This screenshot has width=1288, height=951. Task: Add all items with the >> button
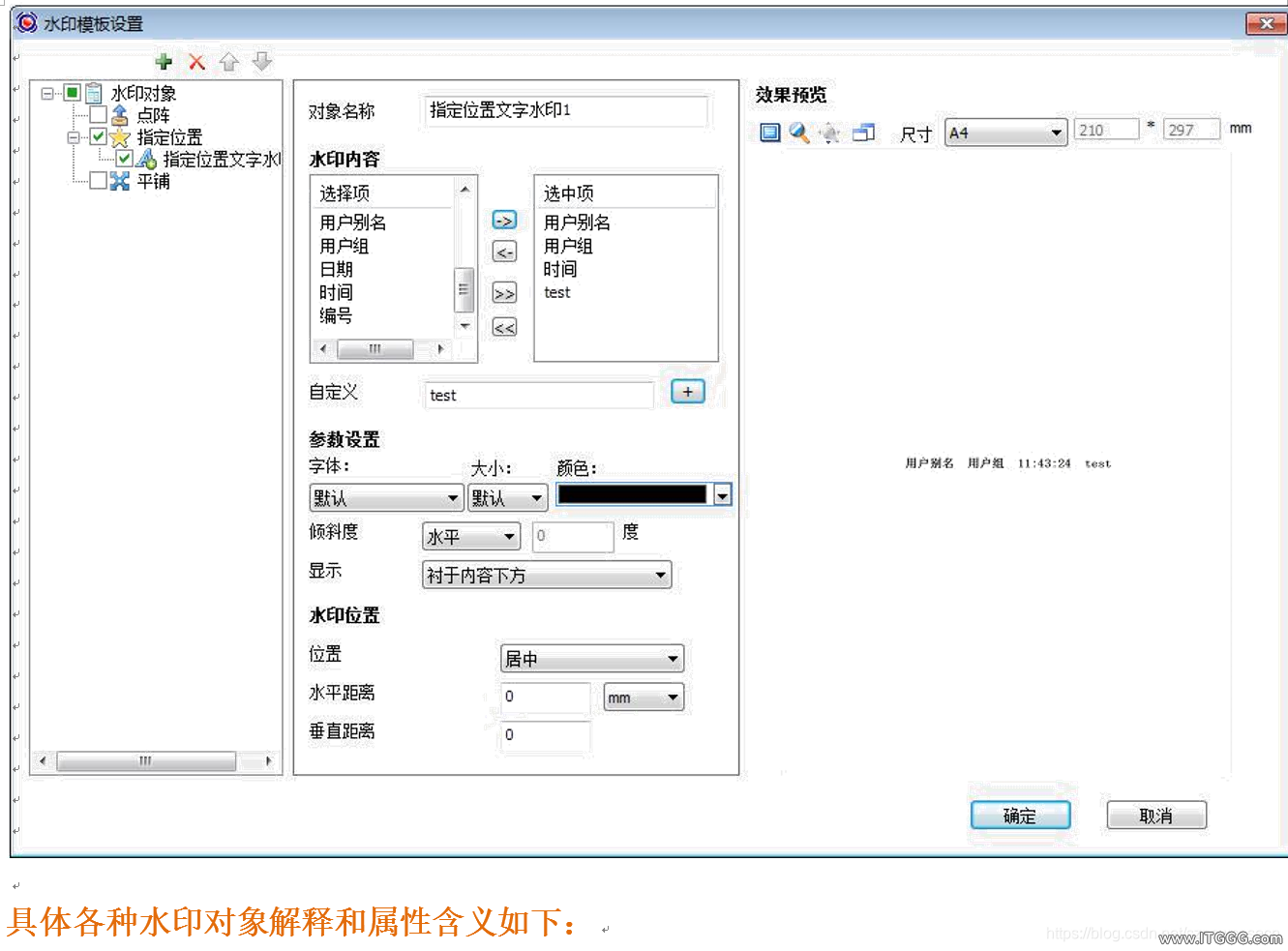point(504,293)
